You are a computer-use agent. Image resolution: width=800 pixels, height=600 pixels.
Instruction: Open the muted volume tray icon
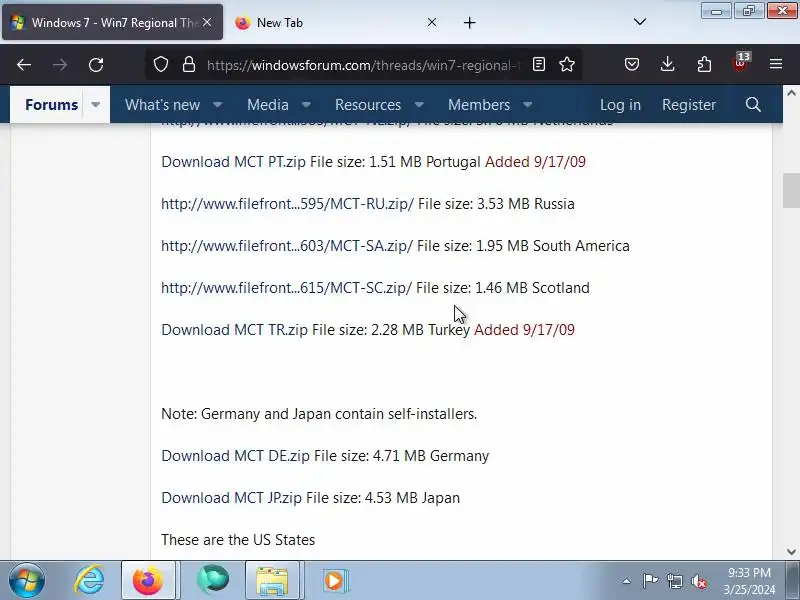698,581
